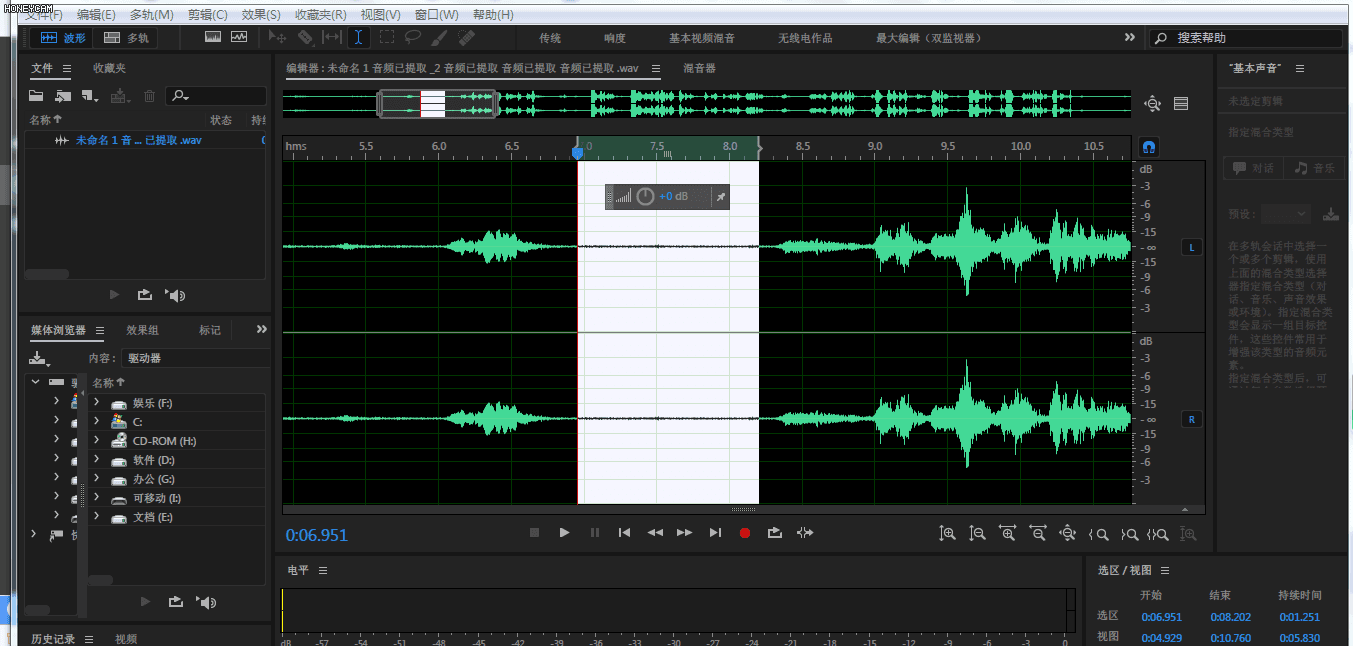
Task: Select the Razor tool in toolbar
Action: click(x=305, y=37)
